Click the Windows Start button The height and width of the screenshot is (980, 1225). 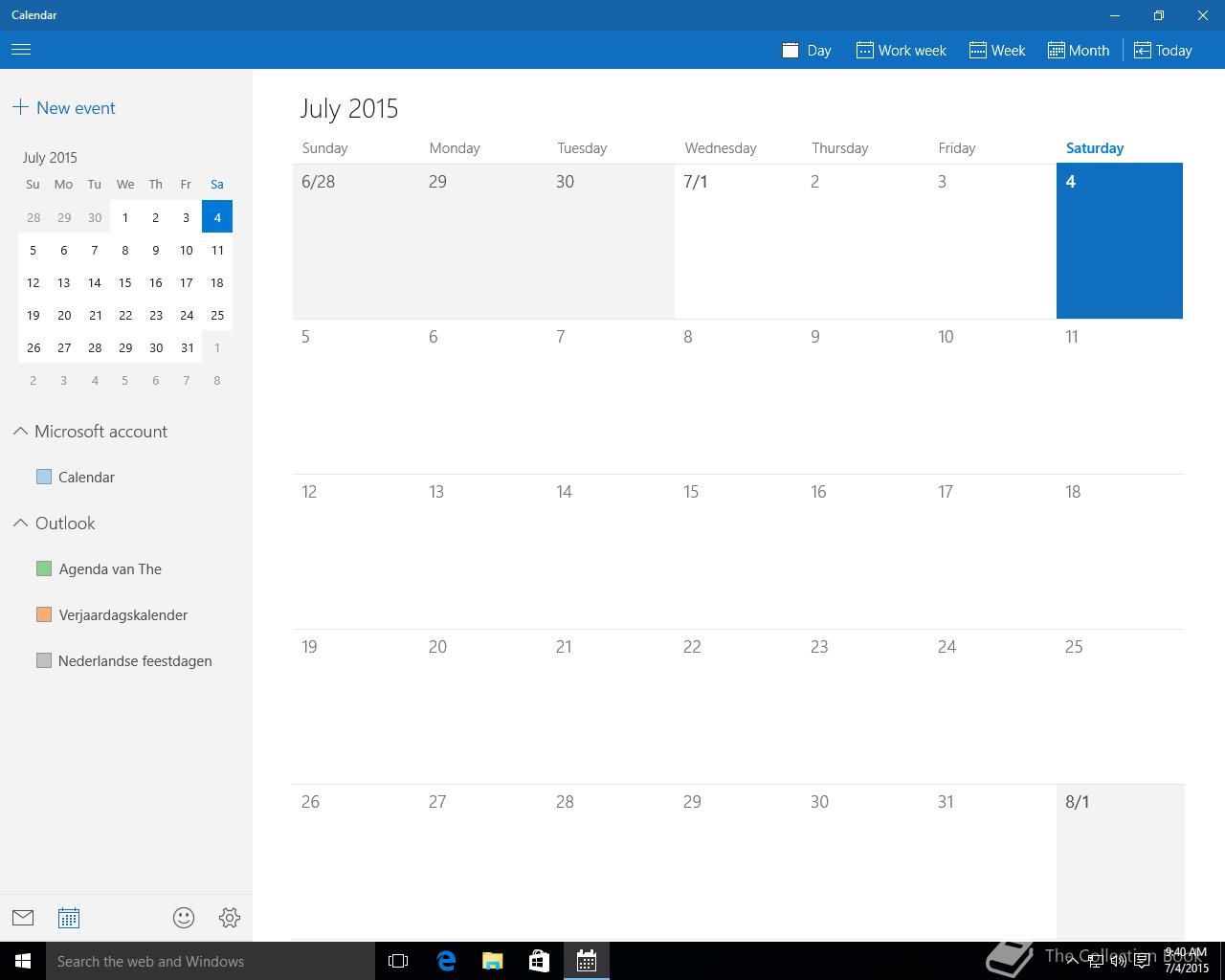[23, 961]
